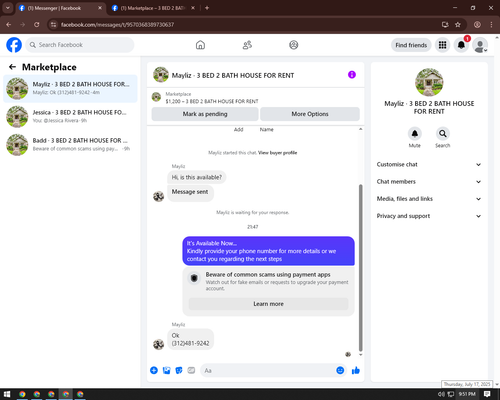Open the tab search dropdown arrow
Viewport: 500px width, 400px height.
7,8
